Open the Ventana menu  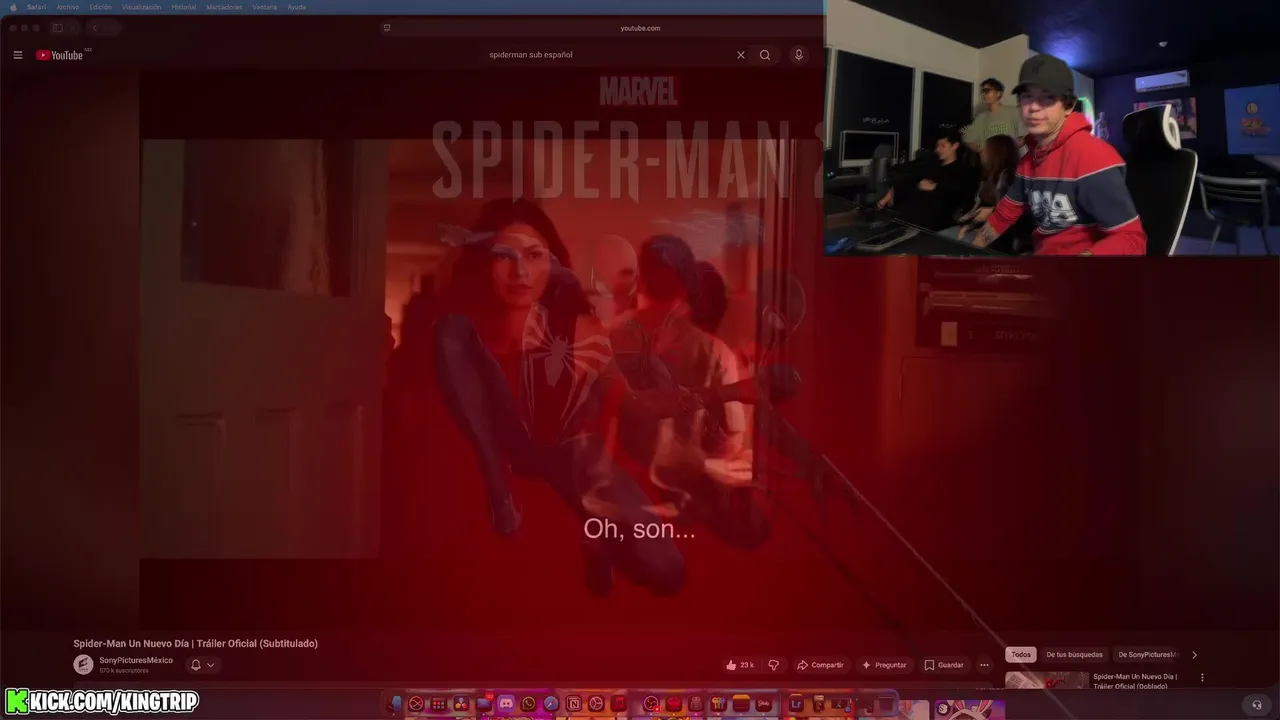[x=265, y=7]
